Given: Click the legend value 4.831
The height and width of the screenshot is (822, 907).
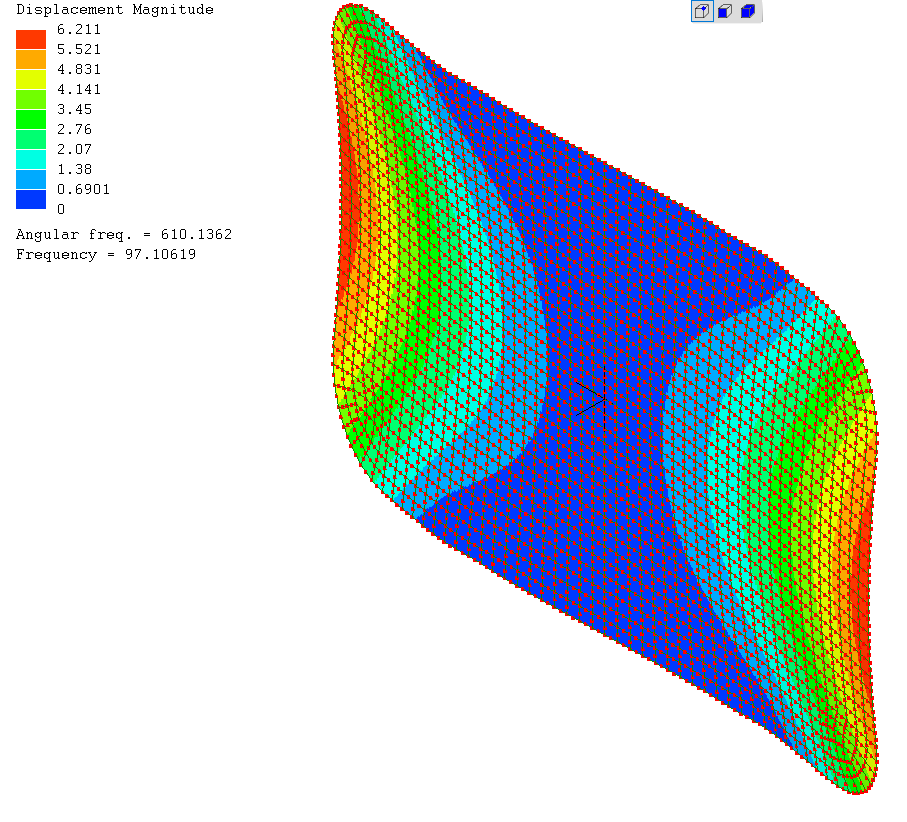Looking at the screenshot, I should click(79, 69).
